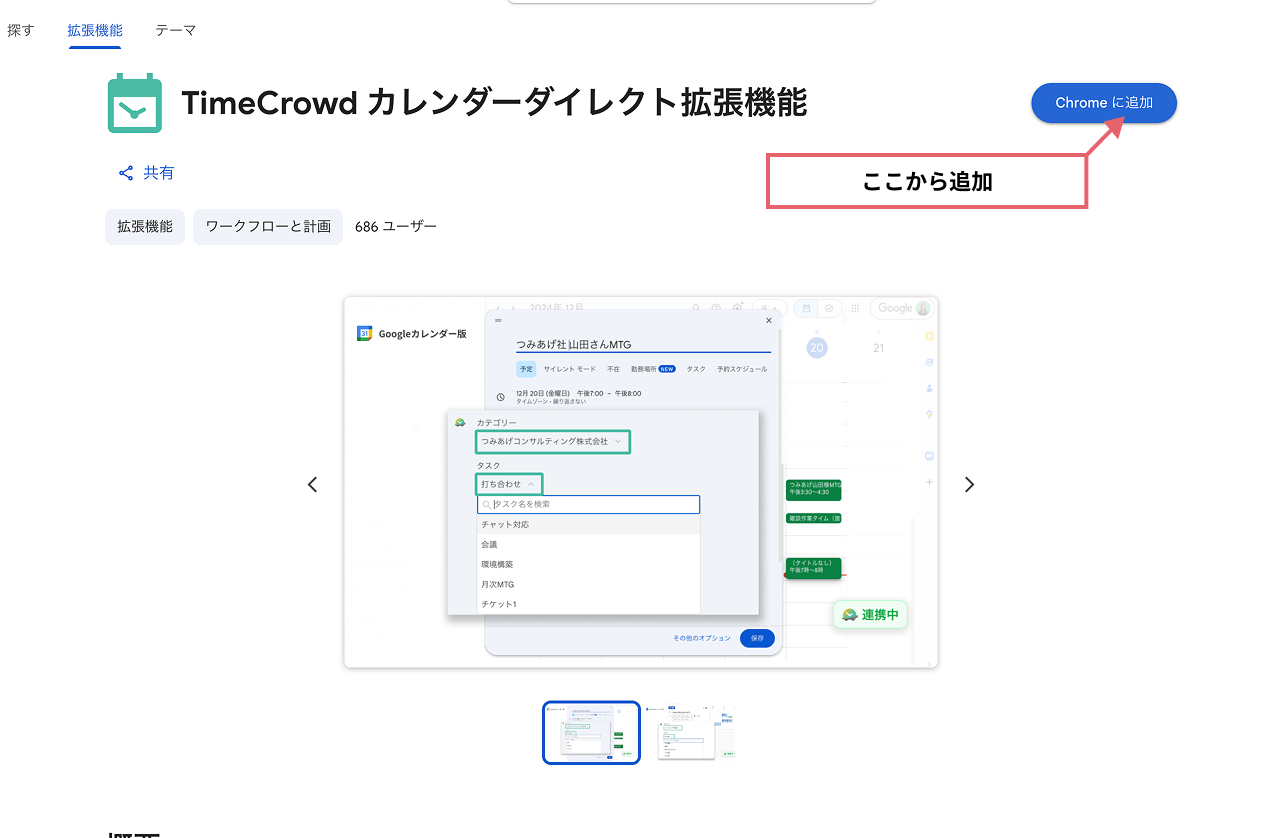This screenshot has height=838, width=1262.
Task: Expand the 打ち合わせ task dropdown
Action: click(509, 483)
